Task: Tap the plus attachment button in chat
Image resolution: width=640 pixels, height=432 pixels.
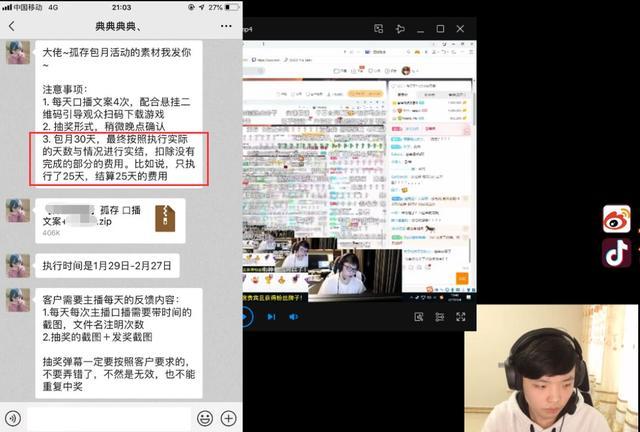Action: tap(229, 418)
